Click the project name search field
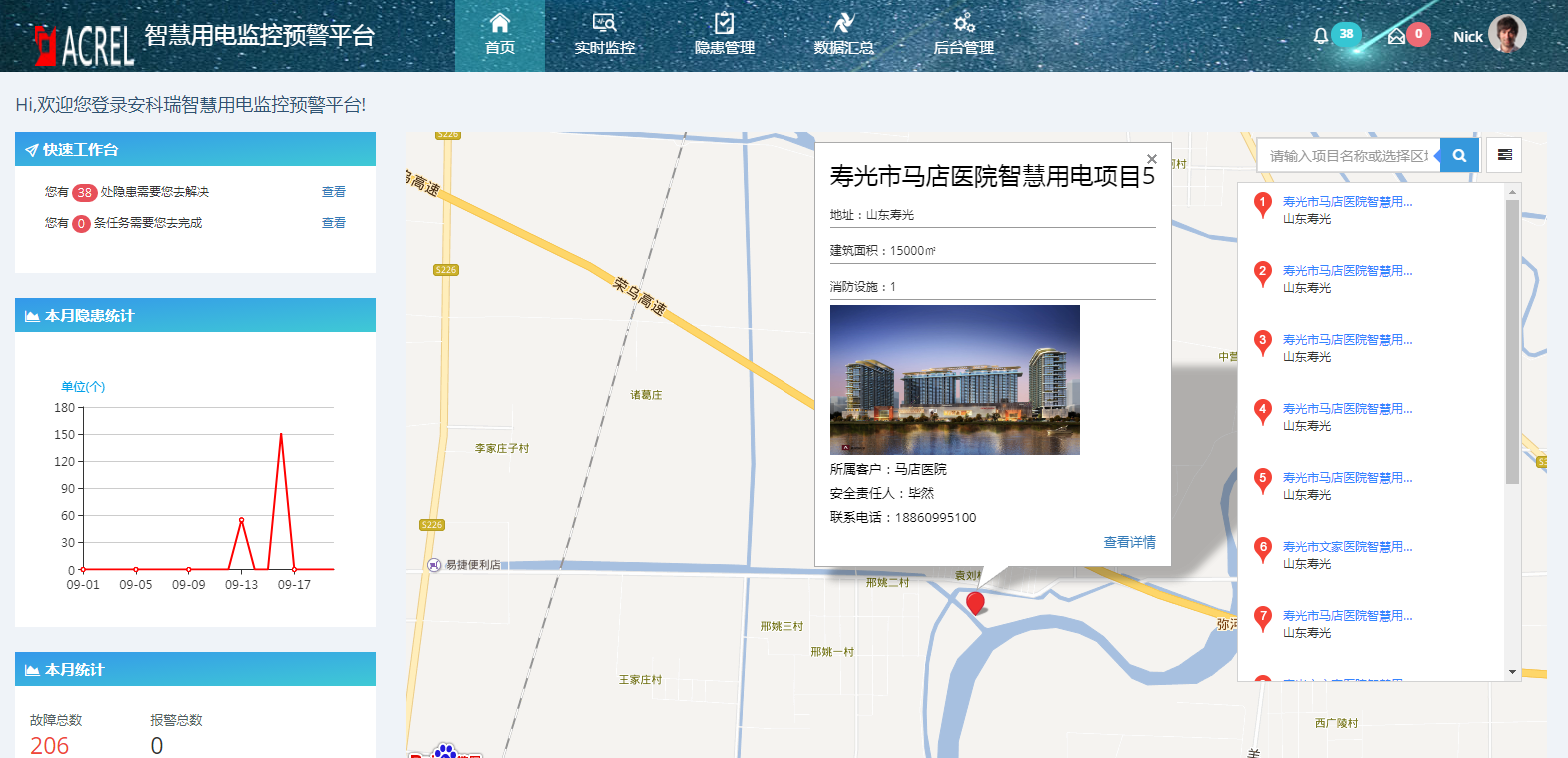The height and width of the screenshot is (758, 1568). [1348, 156]
